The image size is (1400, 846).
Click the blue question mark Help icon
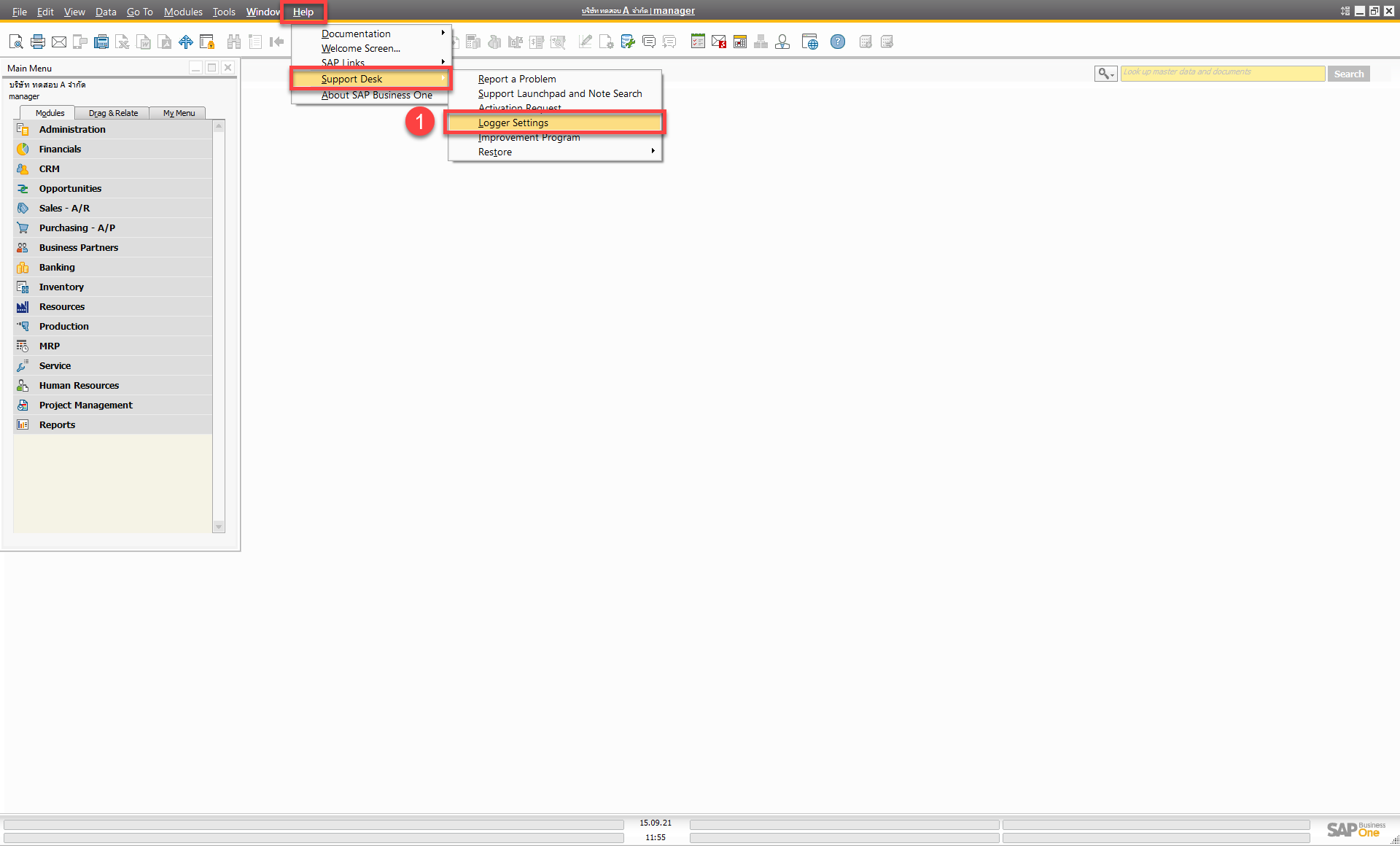(838, 42)
